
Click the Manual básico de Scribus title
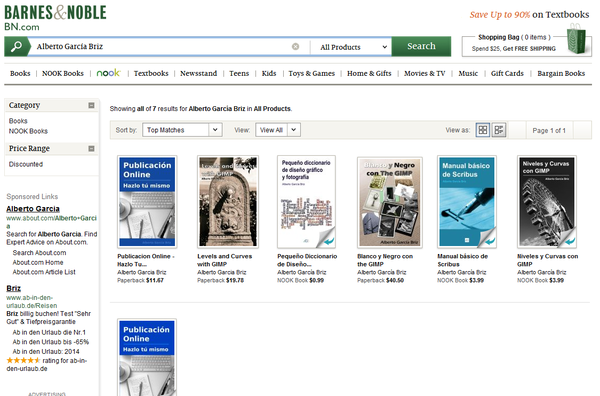point(463,260)
